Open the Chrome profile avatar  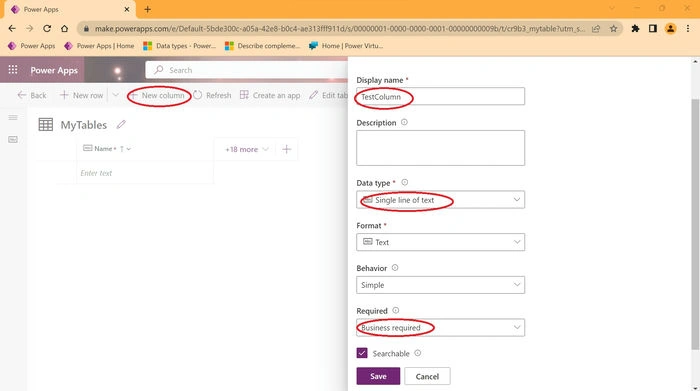click(671, 29)
